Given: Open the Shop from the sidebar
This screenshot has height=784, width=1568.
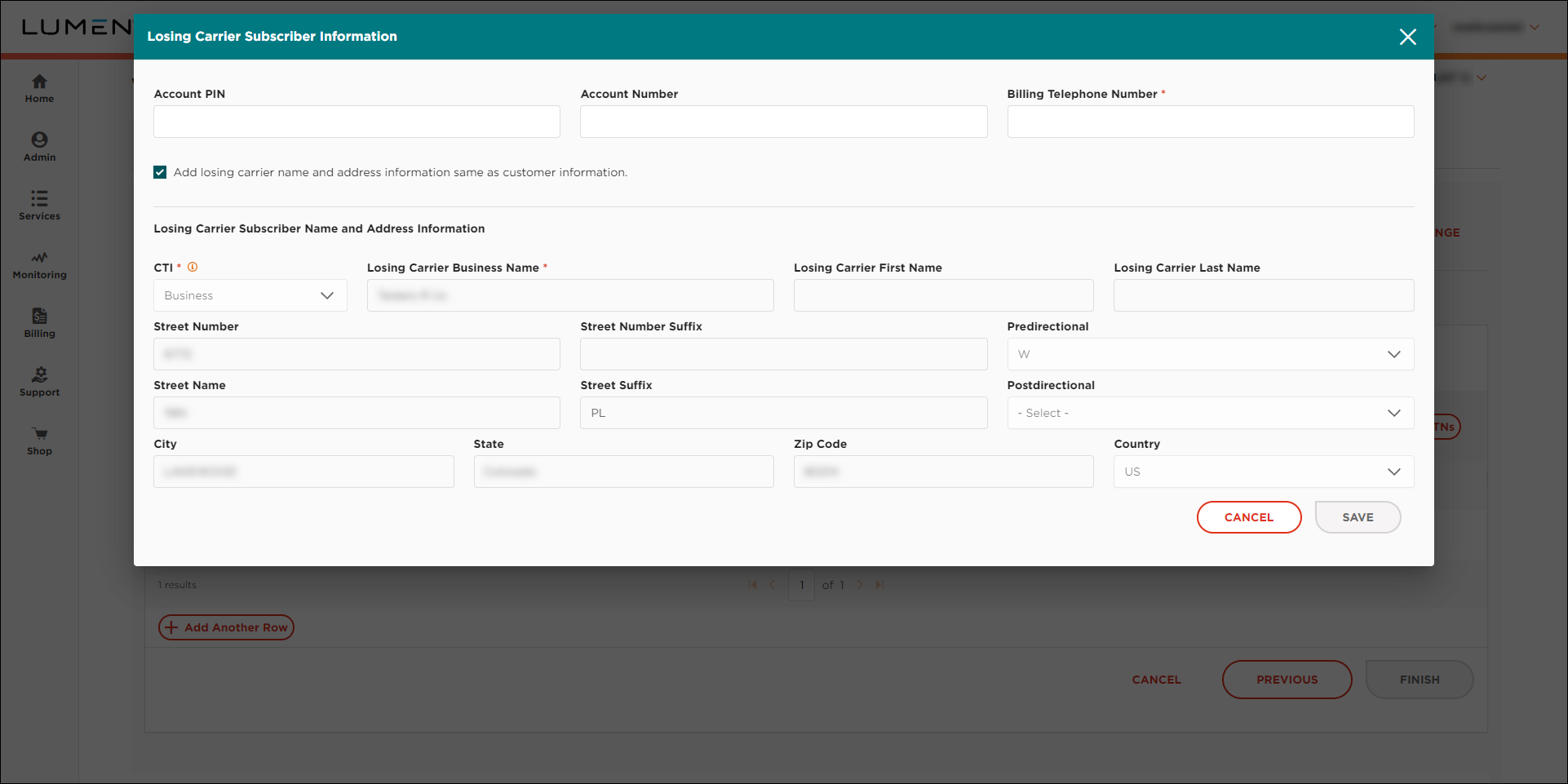Looking at the screenshot, I should tap(39, 439).
